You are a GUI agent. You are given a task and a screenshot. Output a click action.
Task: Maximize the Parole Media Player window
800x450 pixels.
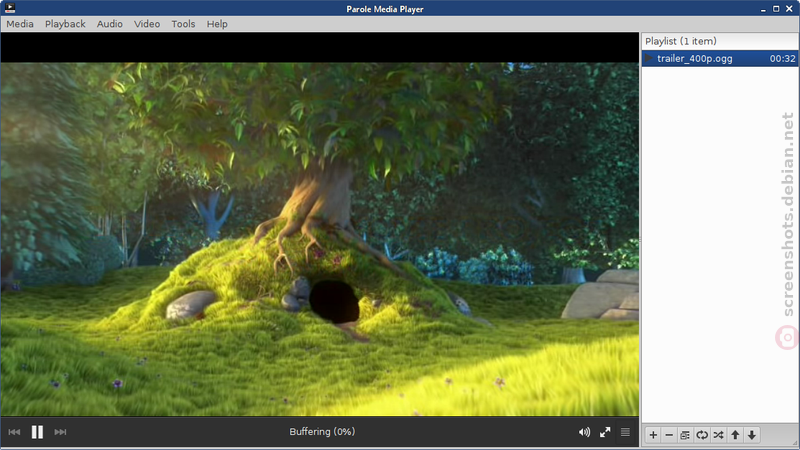(776, 9)
